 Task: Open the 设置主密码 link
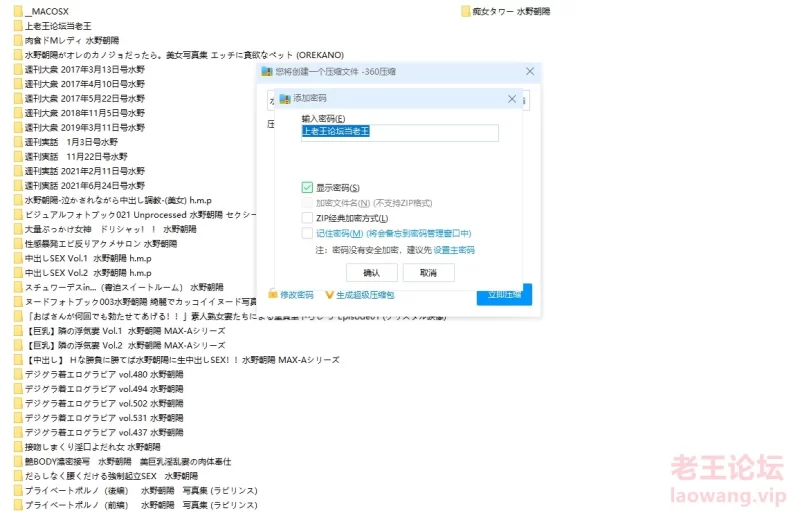454,250
